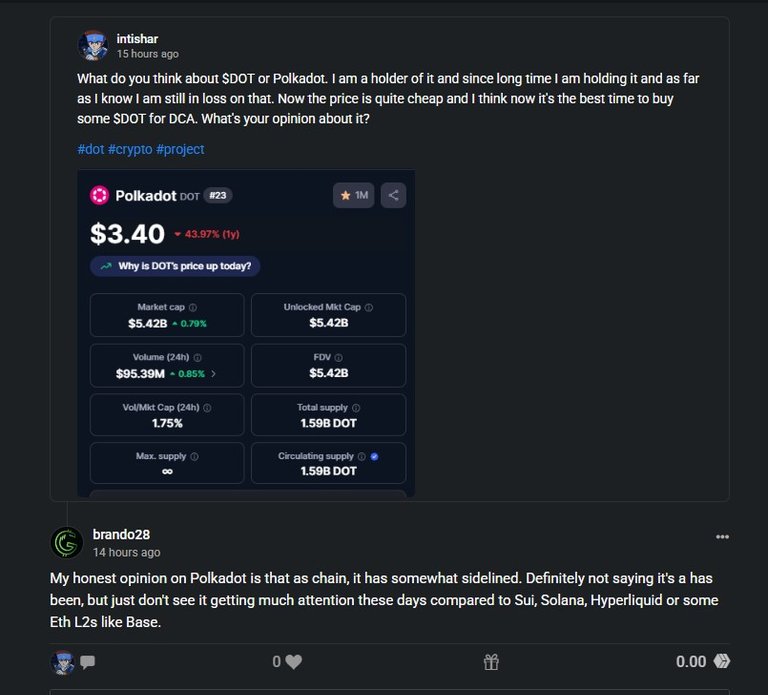The width and height of the screenshot is (768, 695).
Task: Open intishar's profile avatar
Action: click(x=93, y=46)
